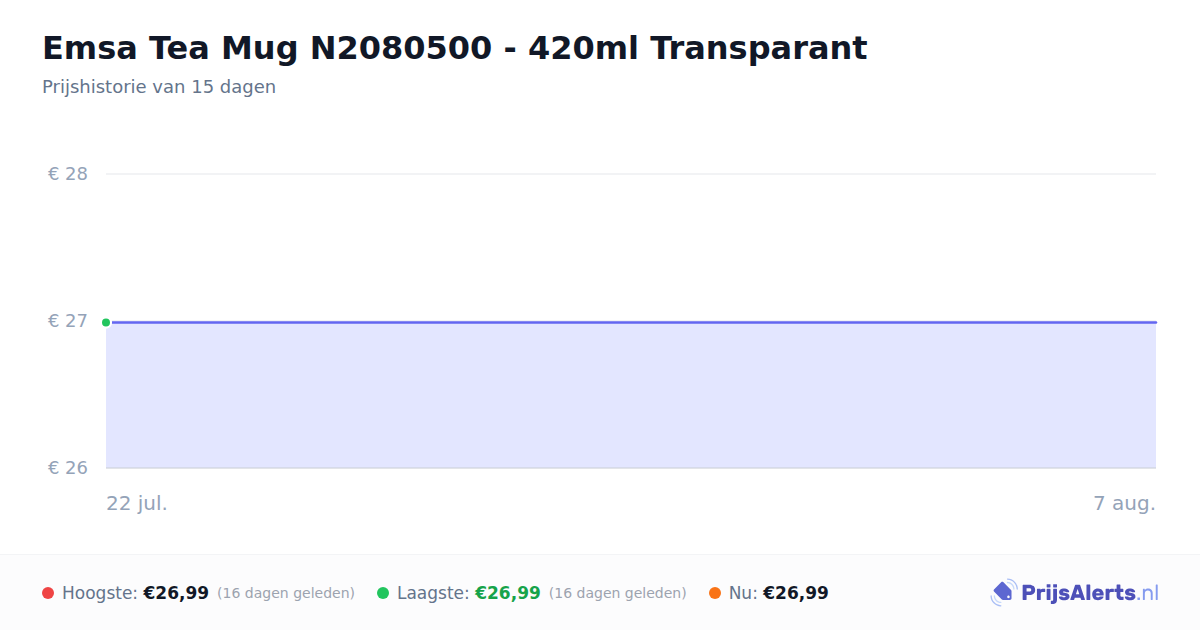Click the green data point on the chart line
The width and height of the screenshot is (1200, 630).
106,322
